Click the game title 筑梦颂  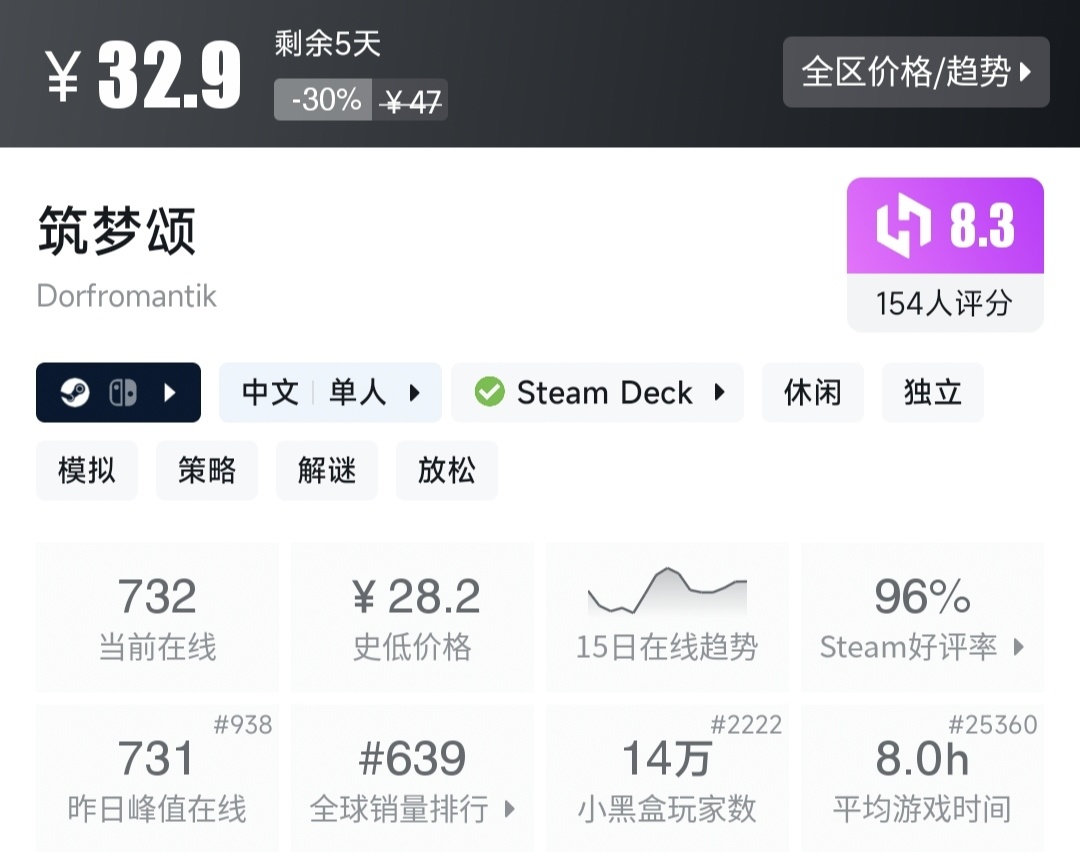pos(117,231)
